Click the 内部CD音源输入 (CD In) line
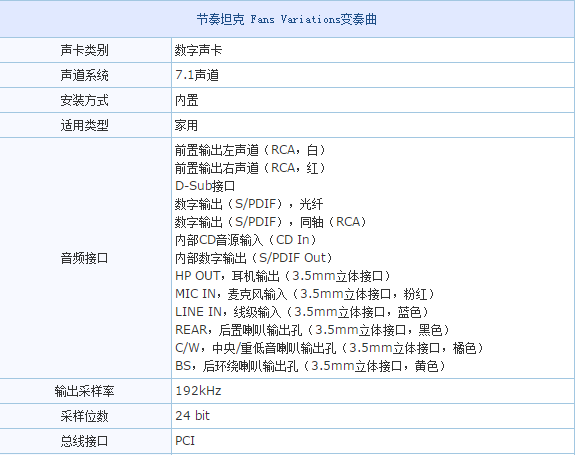The height and width of the screenshot is (455, 575). click(246, 240)
